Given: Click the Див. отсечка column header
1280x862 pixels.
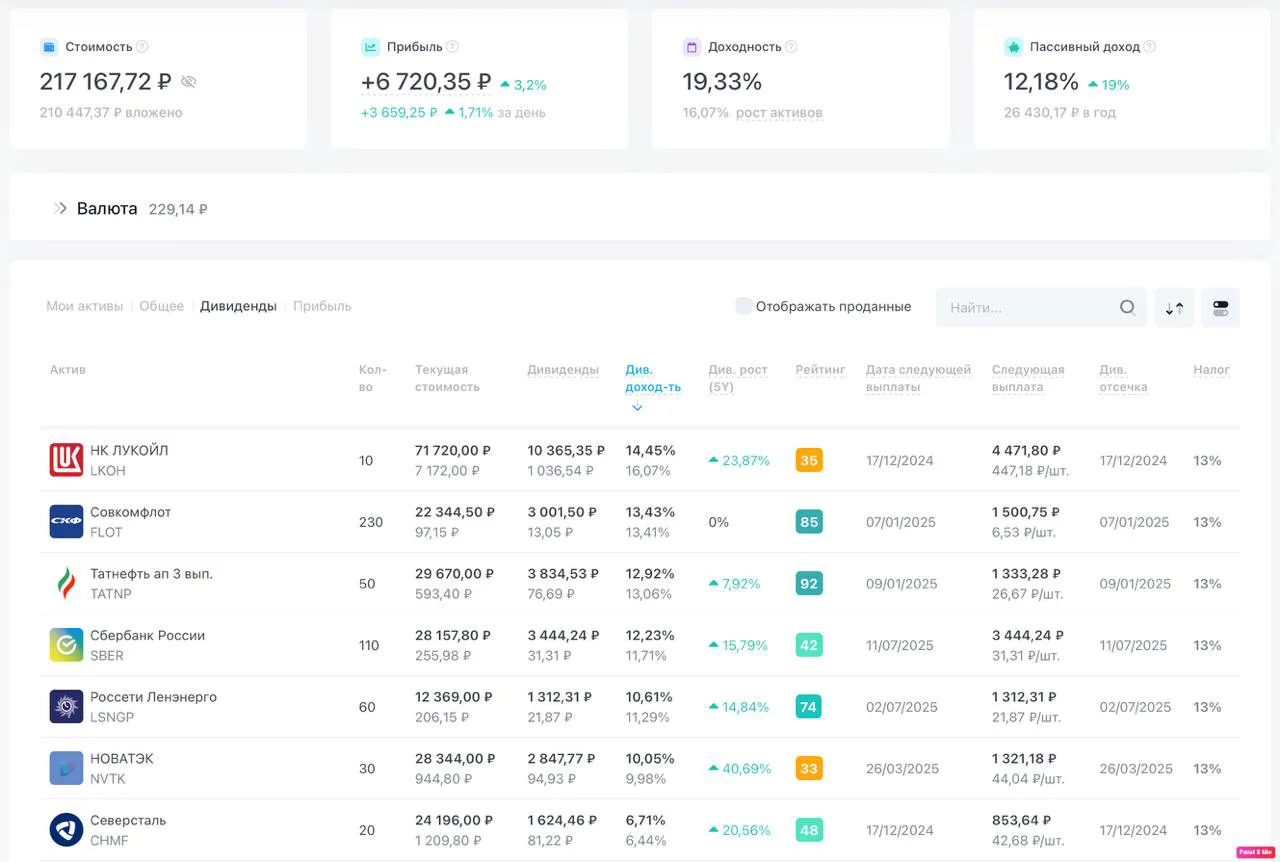Looking at the screenshot, I should pyautogui.click(x=1123, y=378).
